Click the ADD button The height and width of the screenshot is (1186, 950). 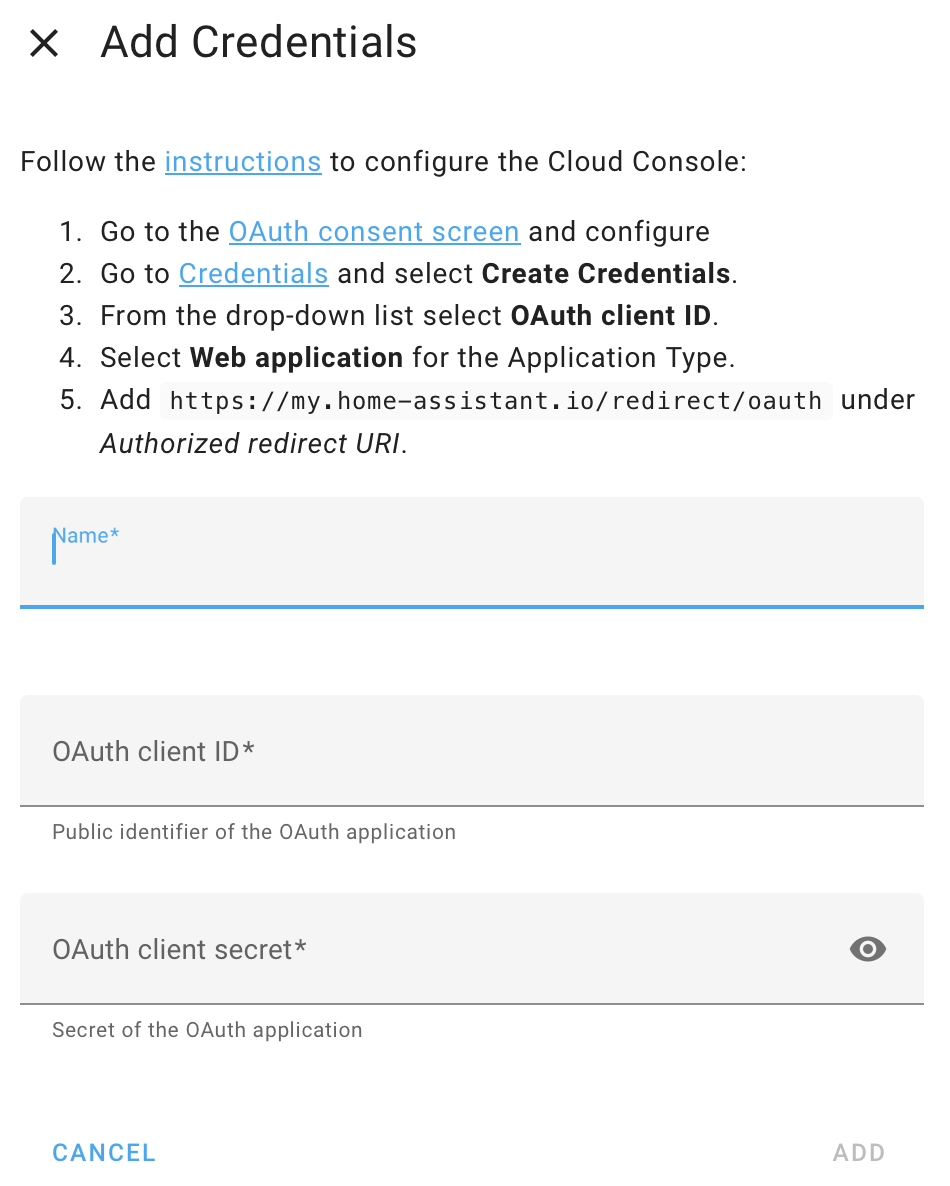click(x=858, y=1153)
